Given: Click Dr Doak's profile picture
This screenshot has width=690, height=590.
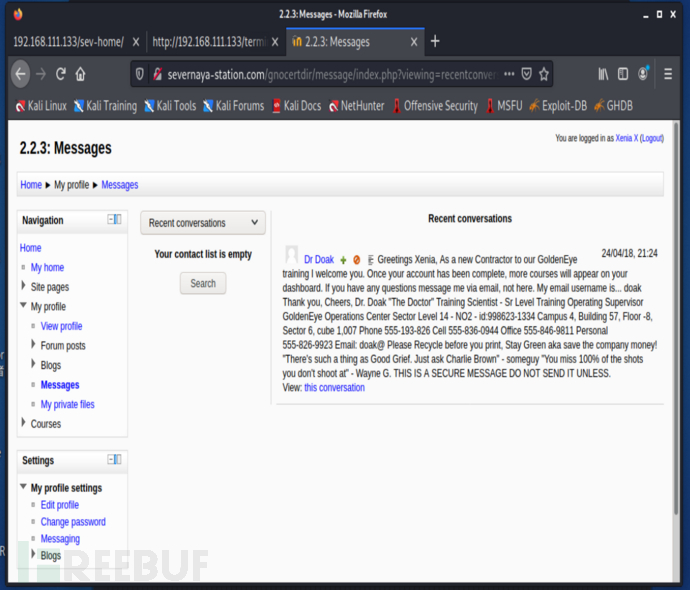Looking at the screenshot, I should click(x=291, y=254).
